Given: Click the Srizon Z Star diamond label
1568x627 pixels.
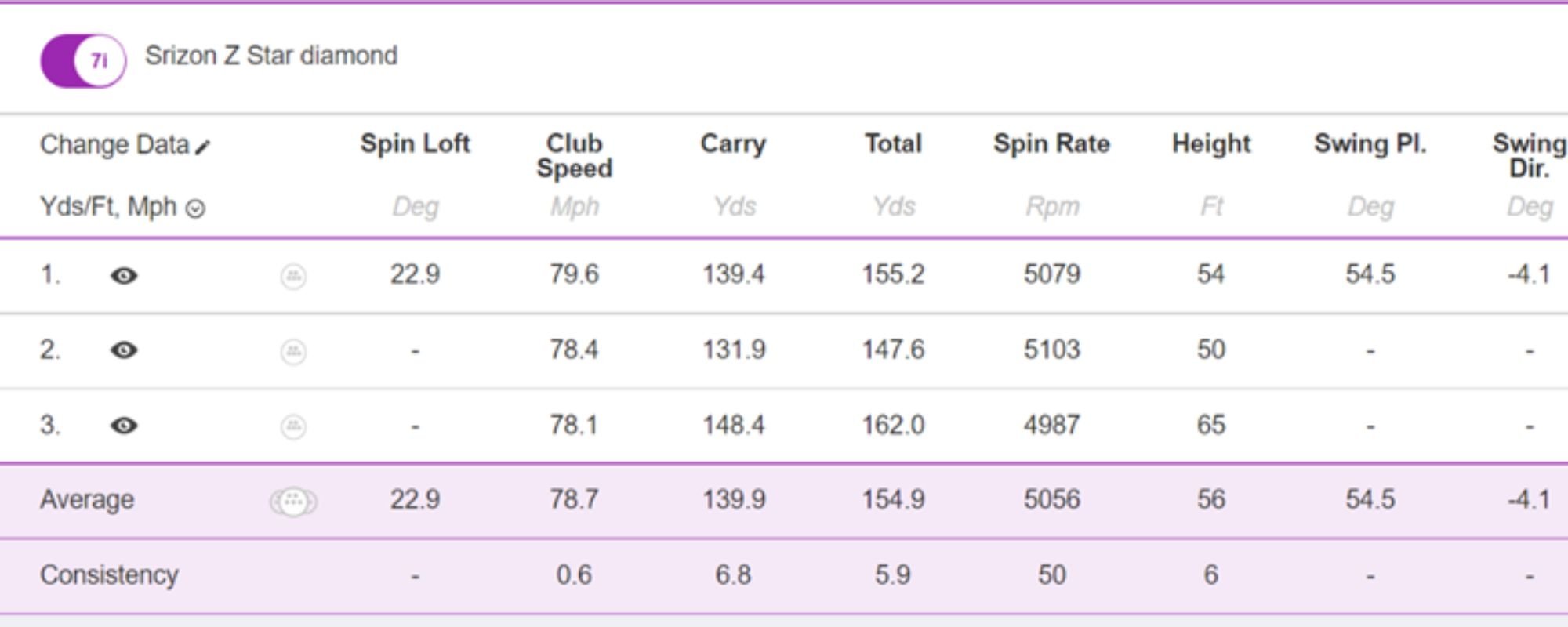Looking at the screenshot, I should 271,56.
